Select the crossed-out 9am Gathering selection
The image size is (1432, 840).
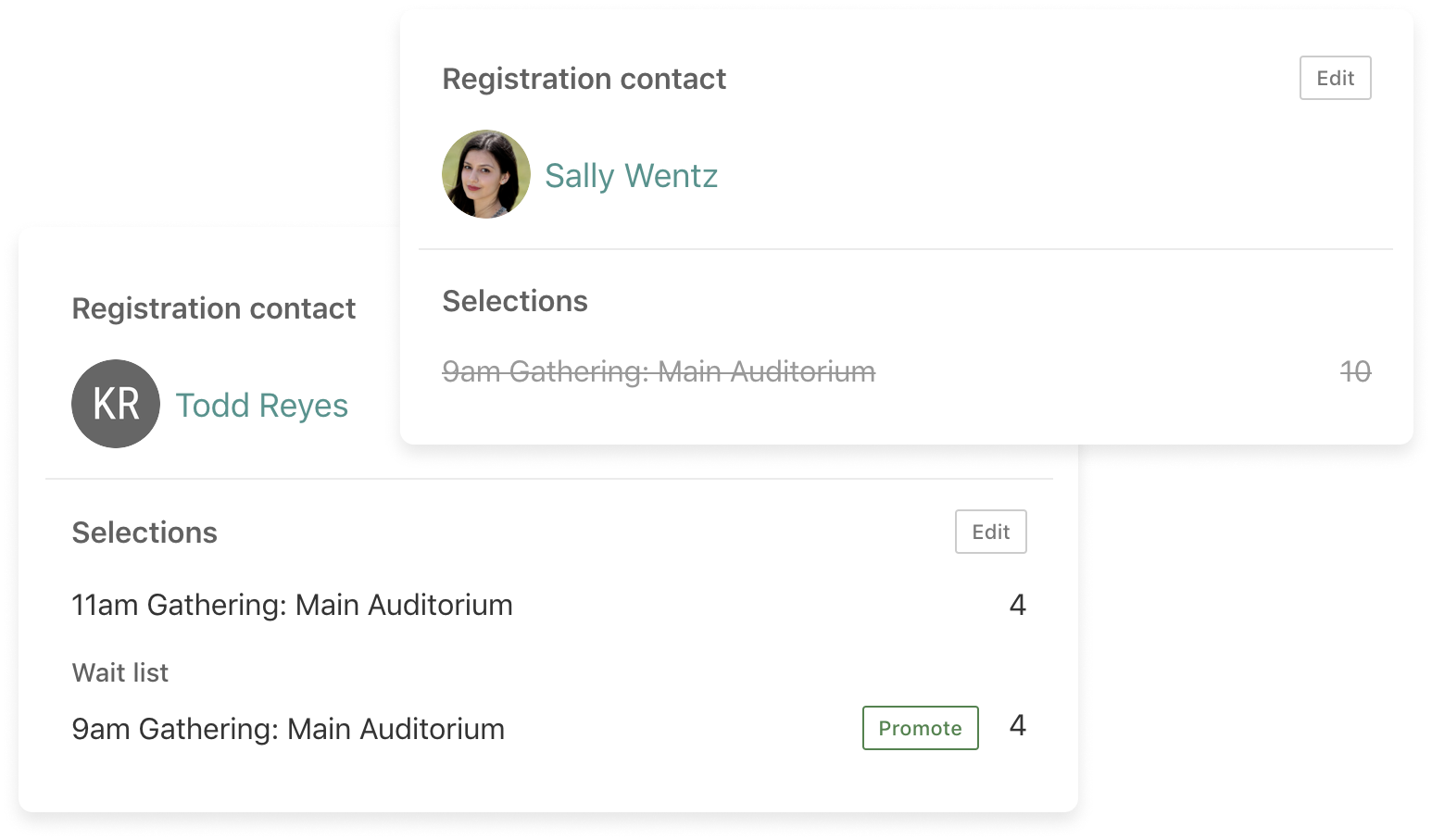[x=659, y=371]
